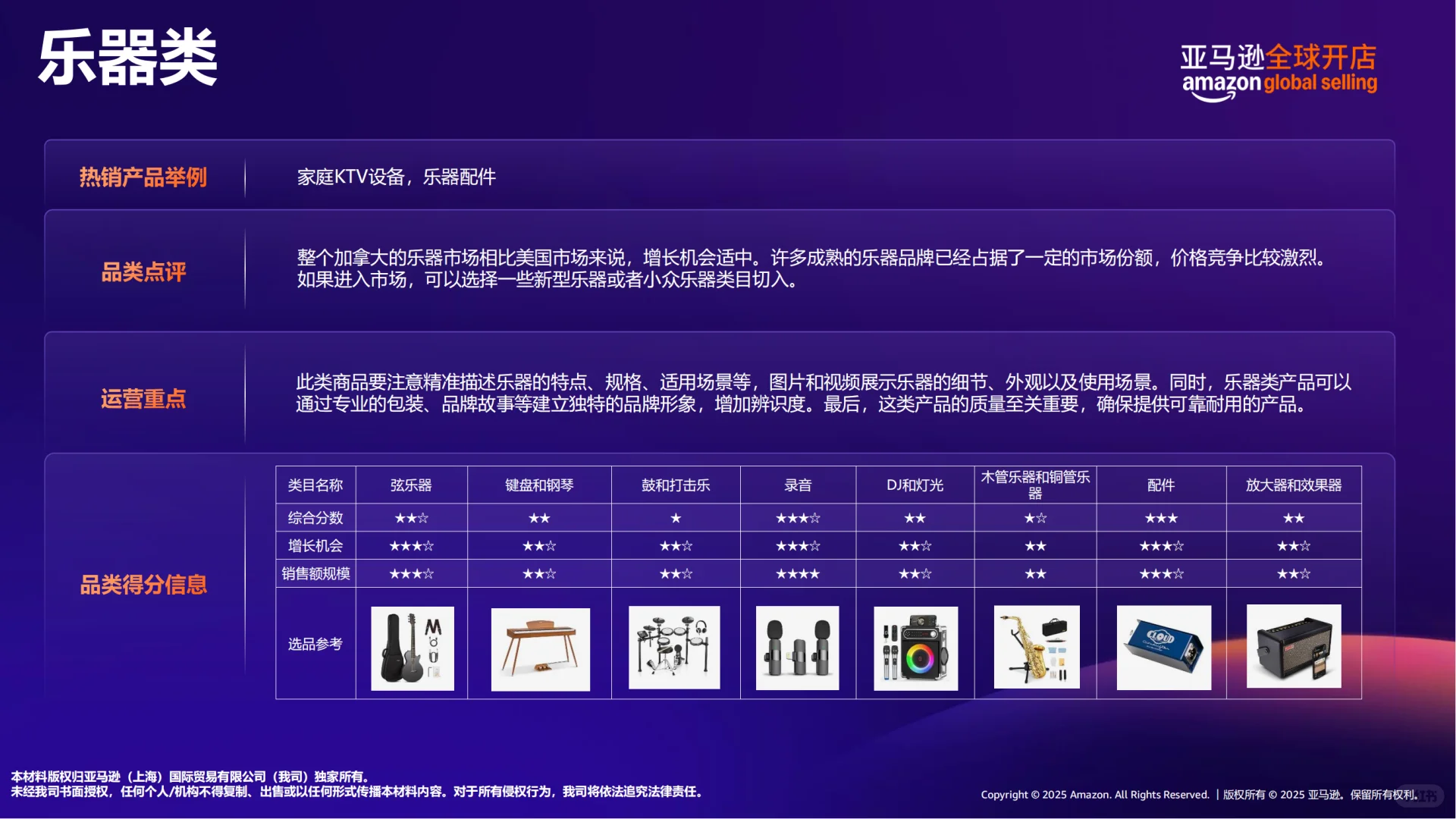
Task: Click the 品类得分信息 label
Action: pyautogui.click(x=144, y=584)
